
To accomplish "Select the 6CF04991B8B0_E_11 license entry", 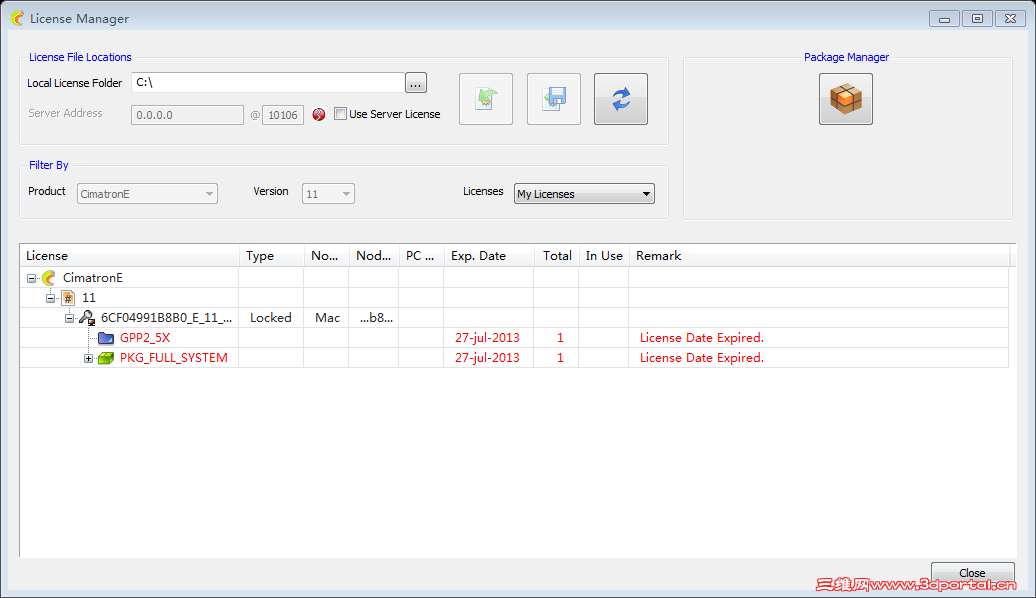I will 166,318.
